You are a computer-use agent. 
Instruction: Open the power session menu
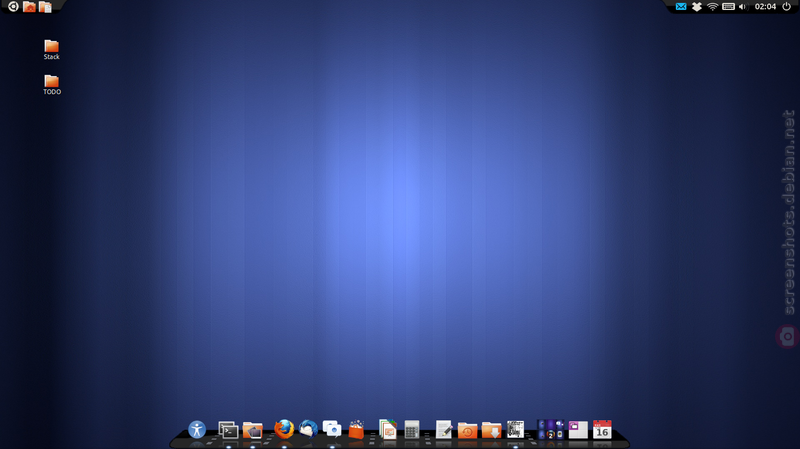[787, 7]
